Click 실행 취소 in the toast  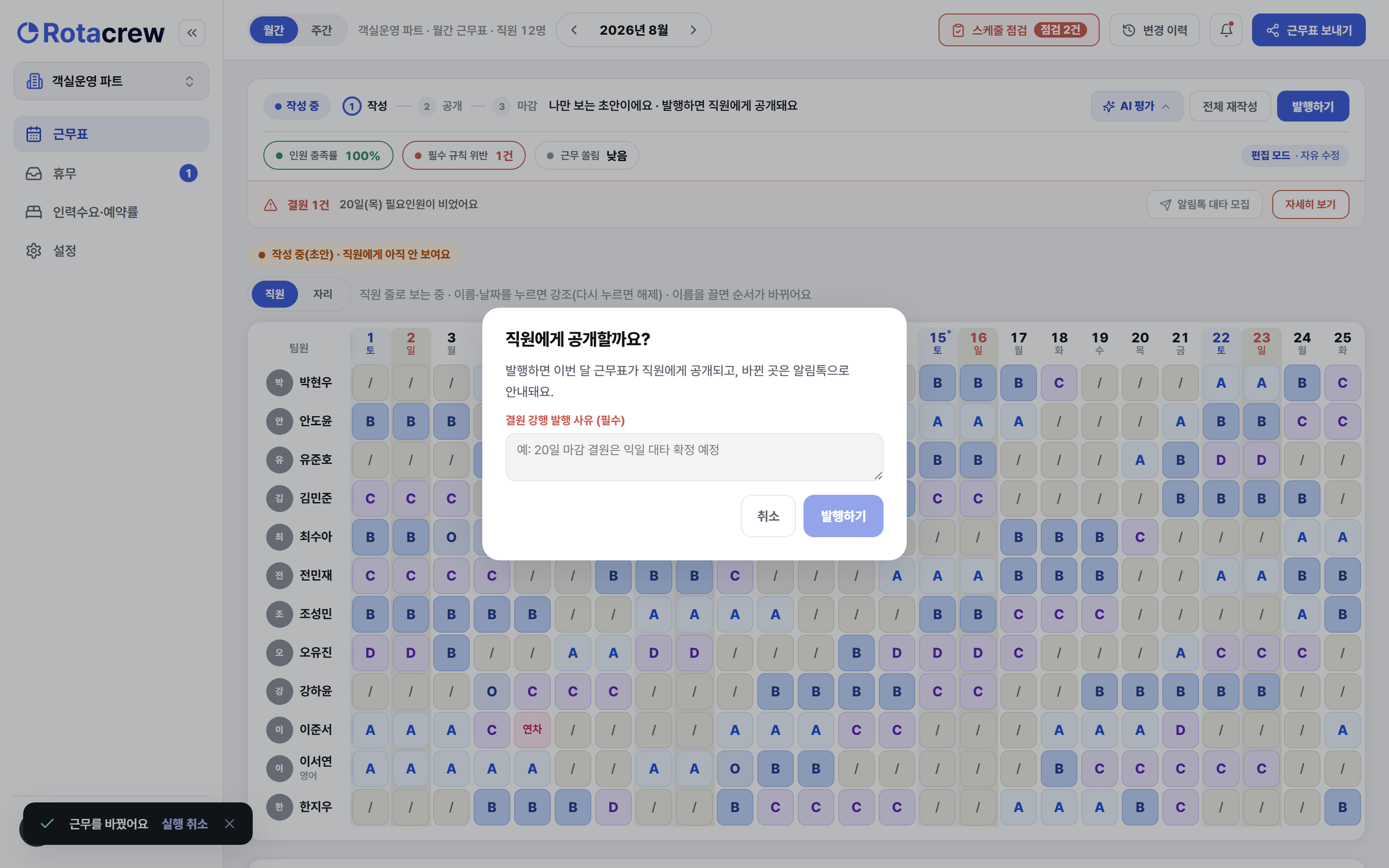184,824
